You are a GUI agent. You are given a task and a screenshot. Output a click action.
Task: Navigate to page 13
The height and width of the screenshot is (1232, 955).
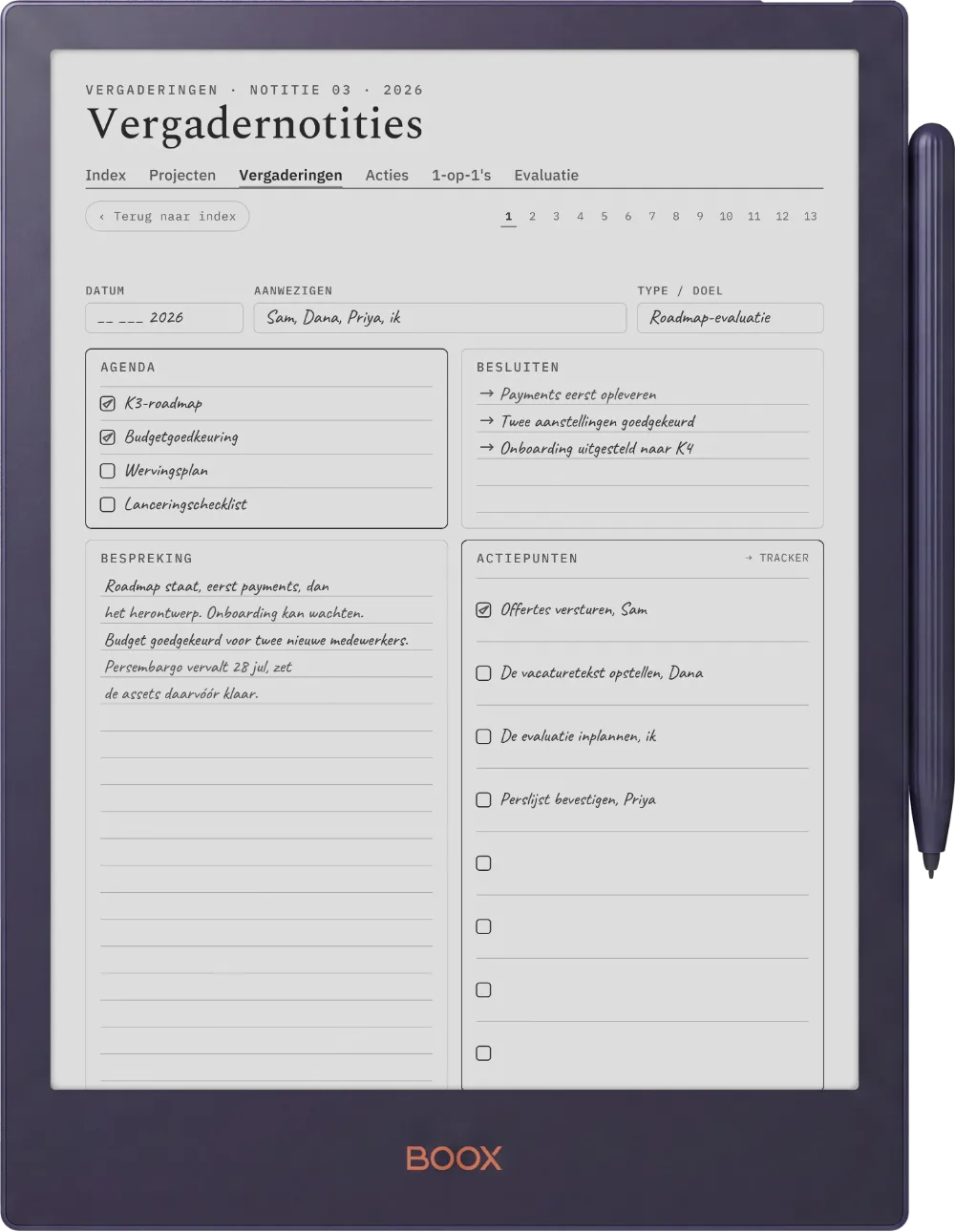(810, 217)
